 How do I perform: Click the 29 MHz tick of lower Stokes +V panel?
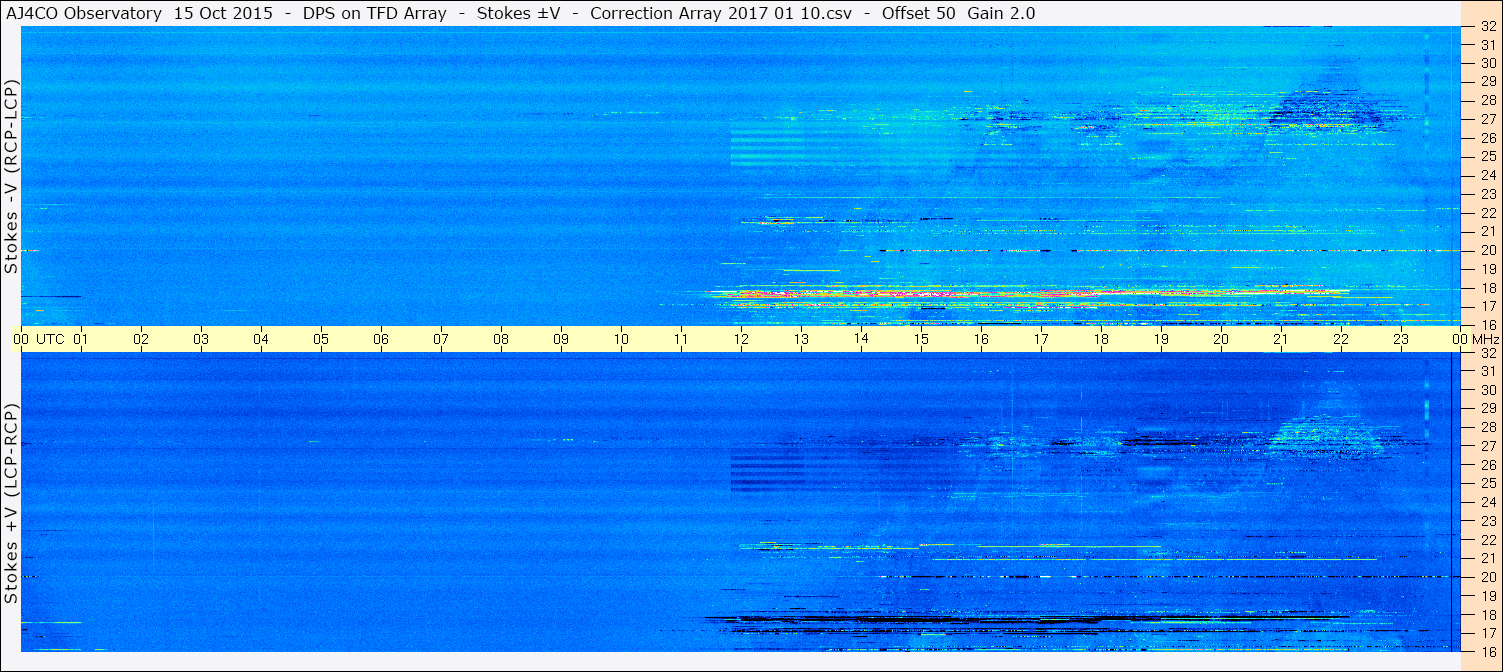click(1488, 409)
